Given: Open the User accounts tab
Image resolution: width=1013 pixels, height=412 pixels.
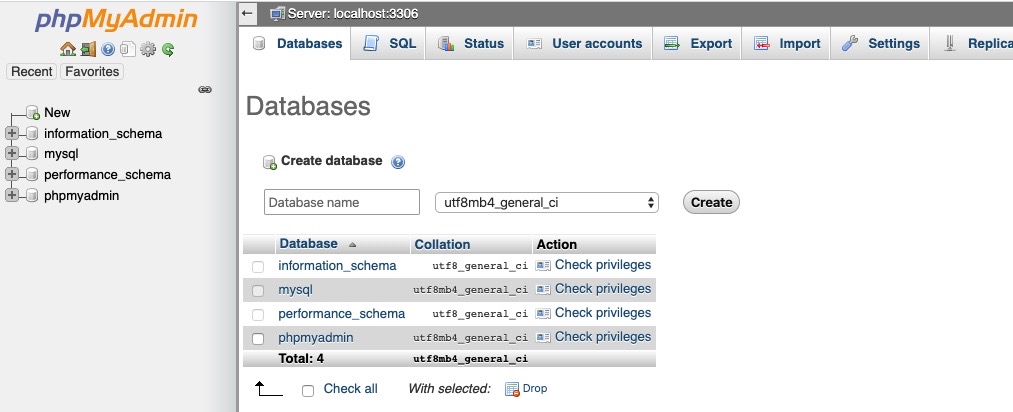Looking at the screenshot, I should click(584, 44).
